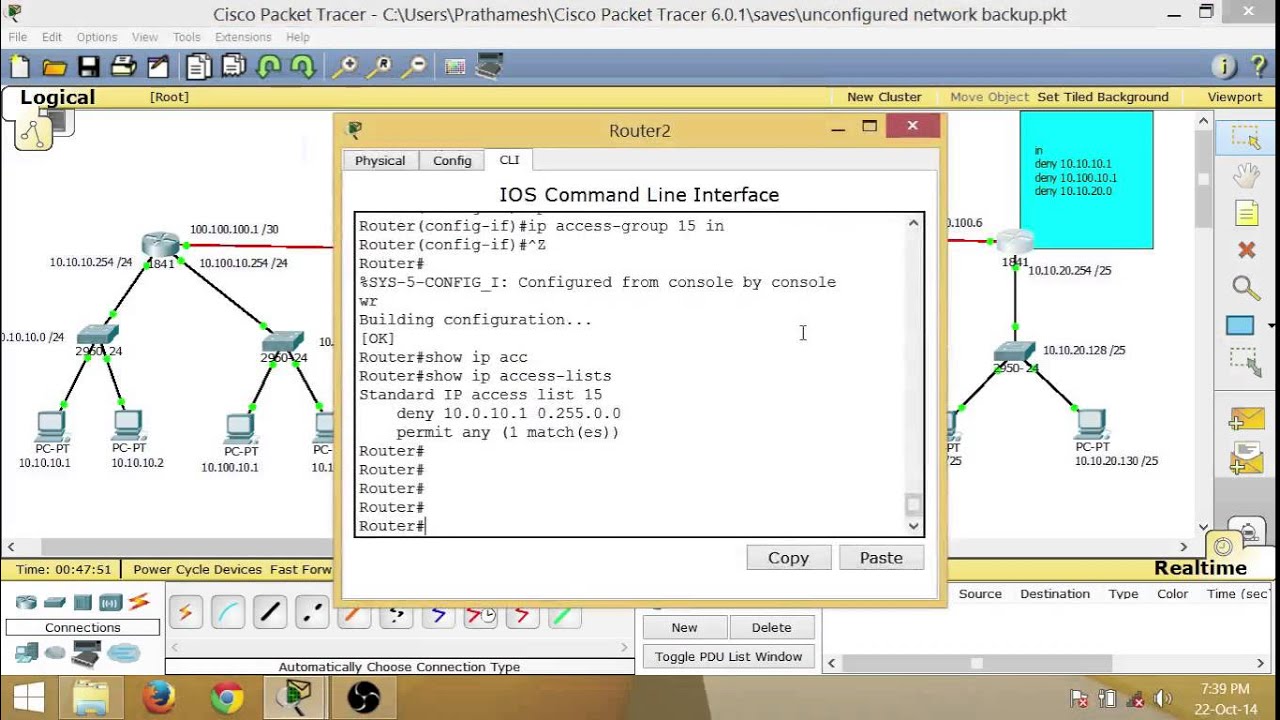Select the CLI tab in Router2
Viewport: 1280px width, 720px height.
509,160
